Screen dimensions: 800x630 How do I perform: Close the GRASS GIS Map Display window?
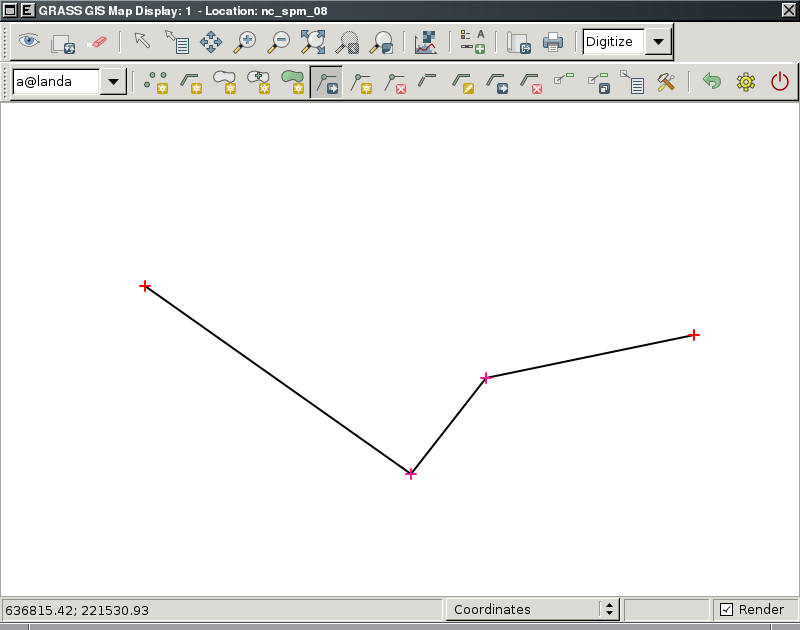click(789, 10)
